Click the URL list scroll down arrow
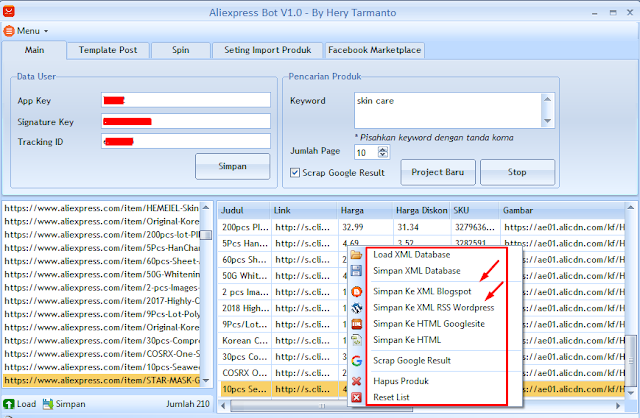Viewport: 640px width, 418px height. click(x=206, y=380)
